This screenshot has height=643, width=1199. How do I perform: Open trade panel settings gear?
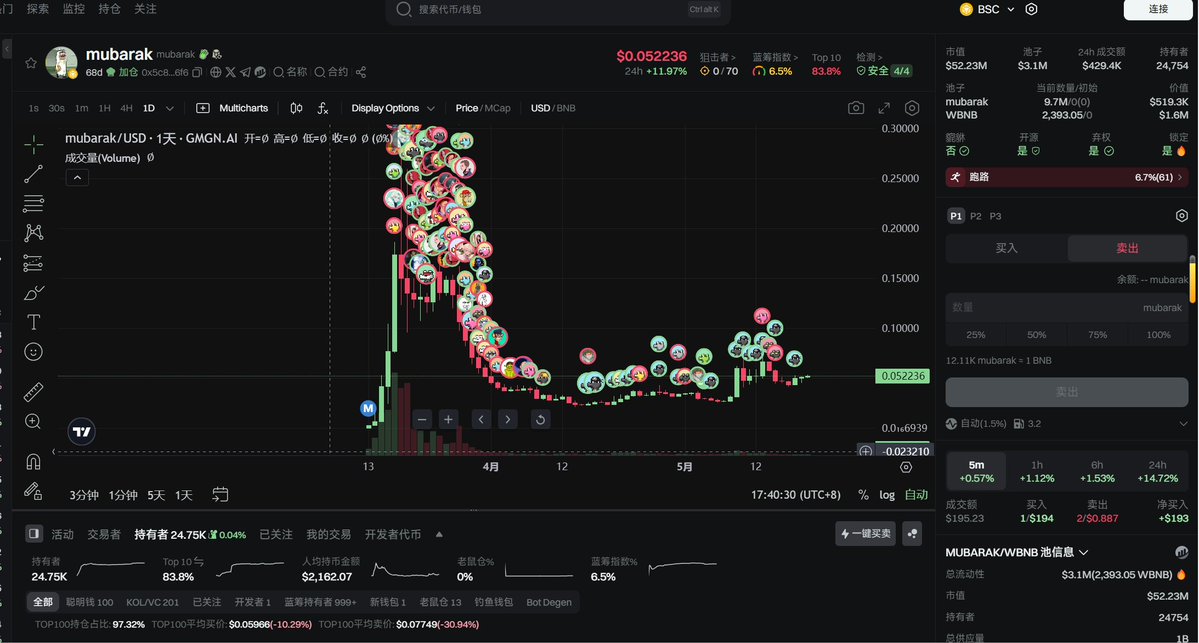click(1181, 216)
